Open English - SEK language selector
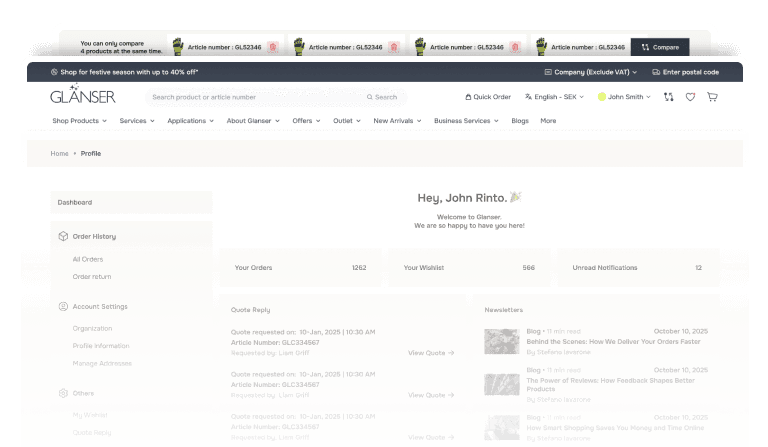Screen dimensions: 768x447 click(x=554, y=97)
